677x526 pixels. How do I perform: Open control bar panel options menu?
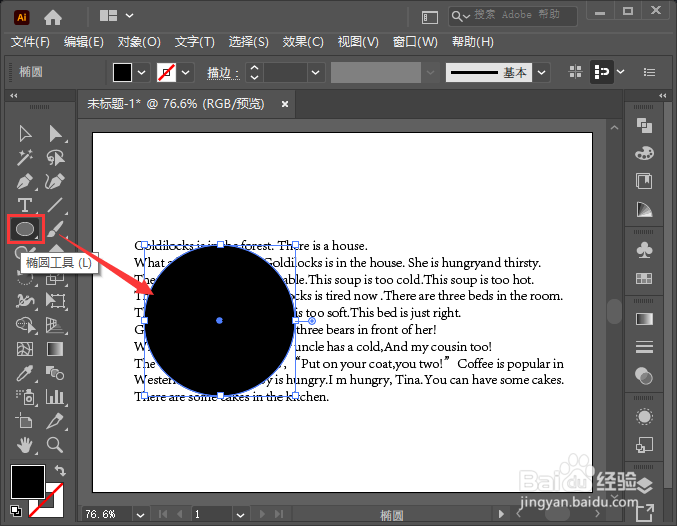click(649, 72)
